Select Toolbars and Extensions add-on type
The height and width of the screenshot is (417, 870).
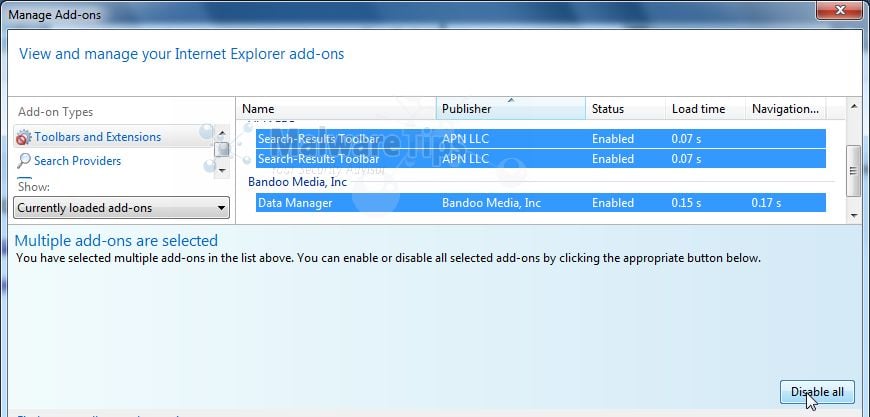[114, 136]
